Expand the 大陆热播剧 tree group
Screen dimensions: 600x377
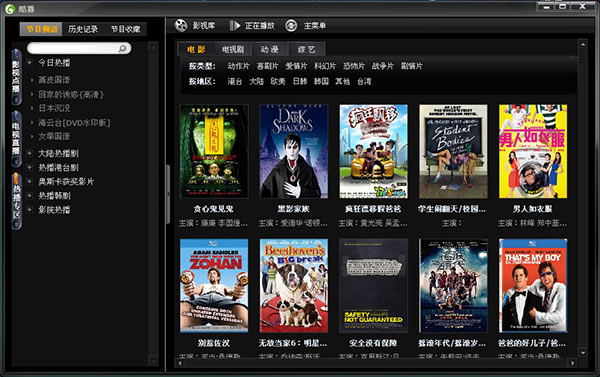click(x=29, y=153)
